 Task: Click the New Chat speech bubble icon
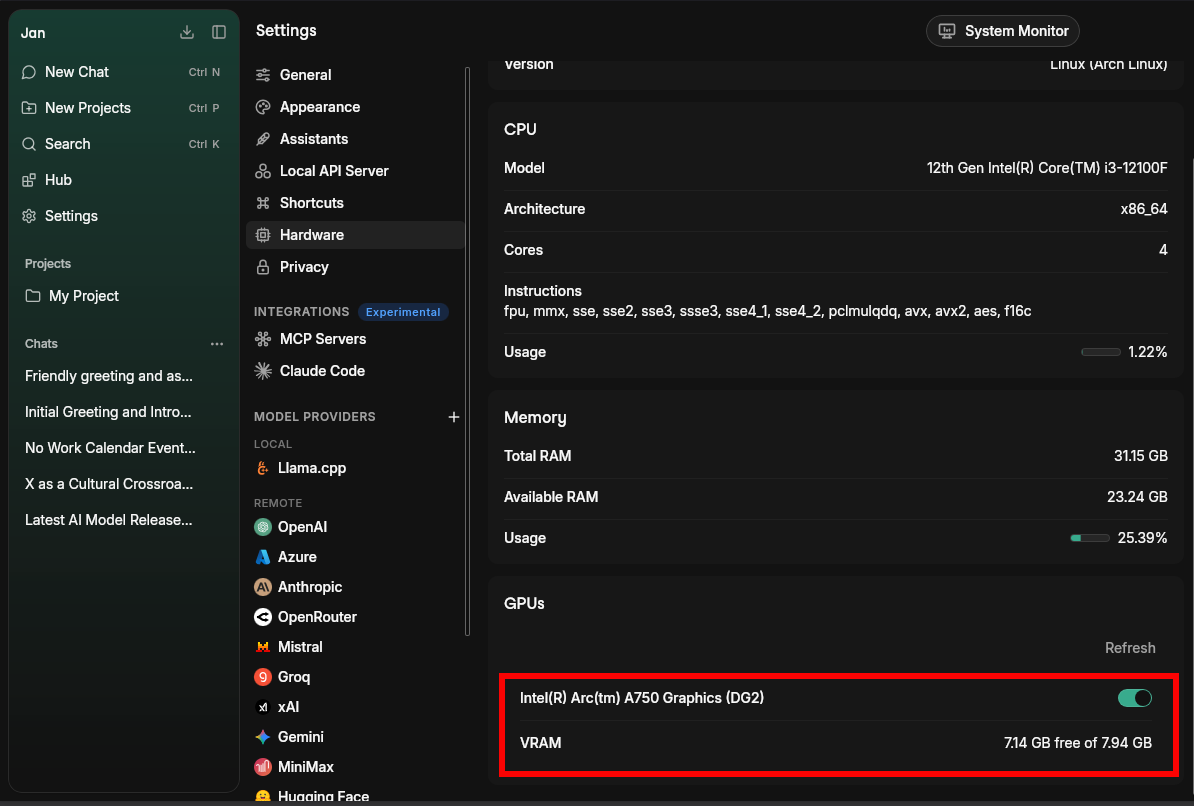(x=29, y=72)
